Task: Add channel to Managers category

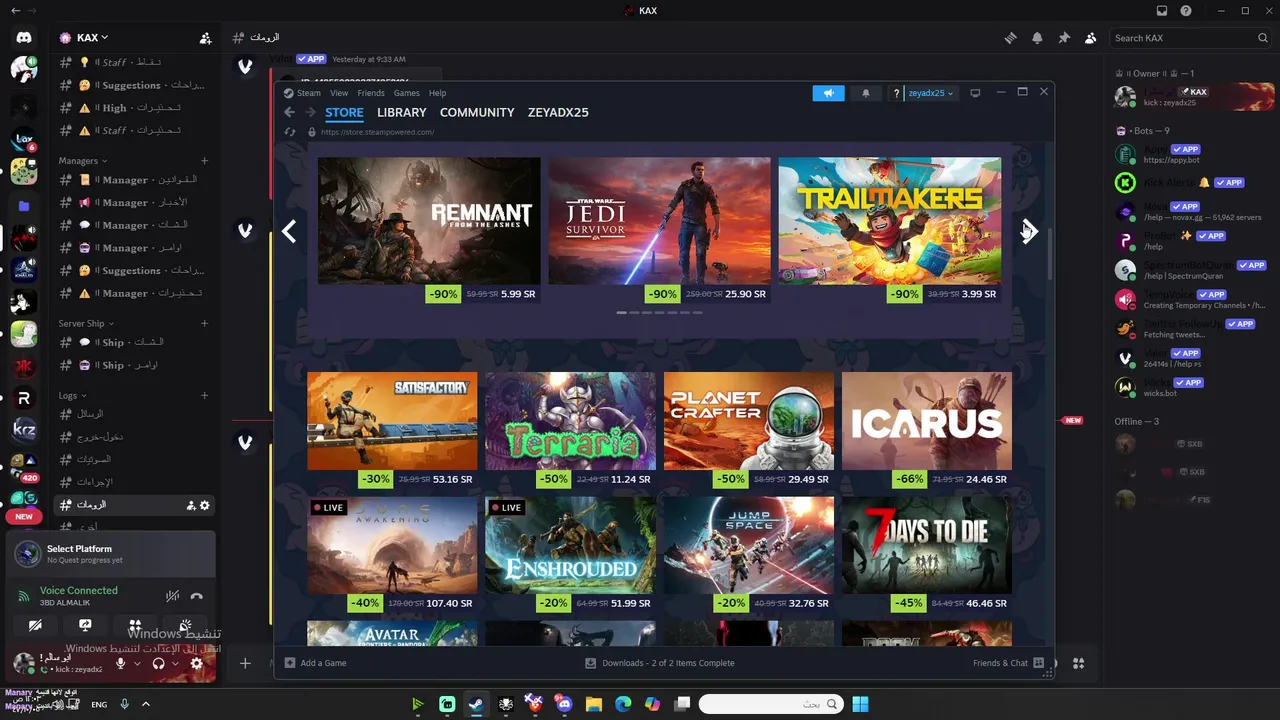Action: [204, 160]
